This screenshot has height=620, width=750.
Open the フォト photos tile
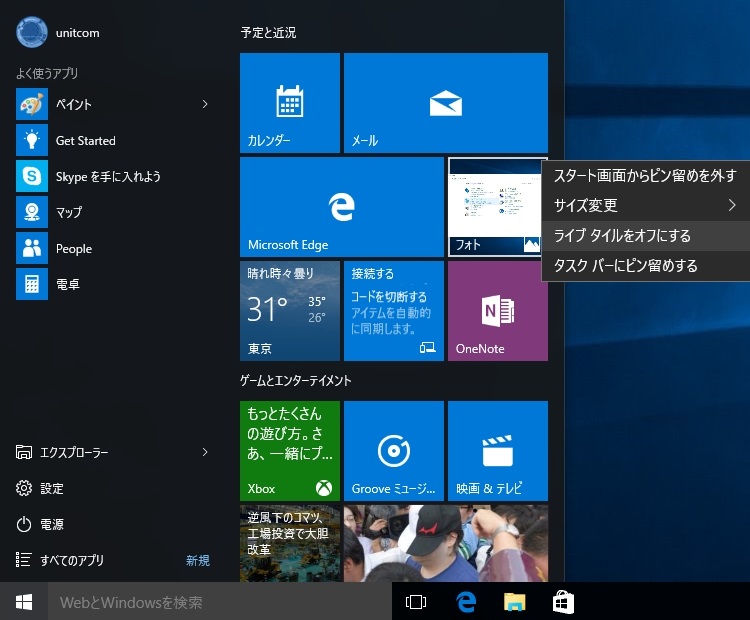495,207
